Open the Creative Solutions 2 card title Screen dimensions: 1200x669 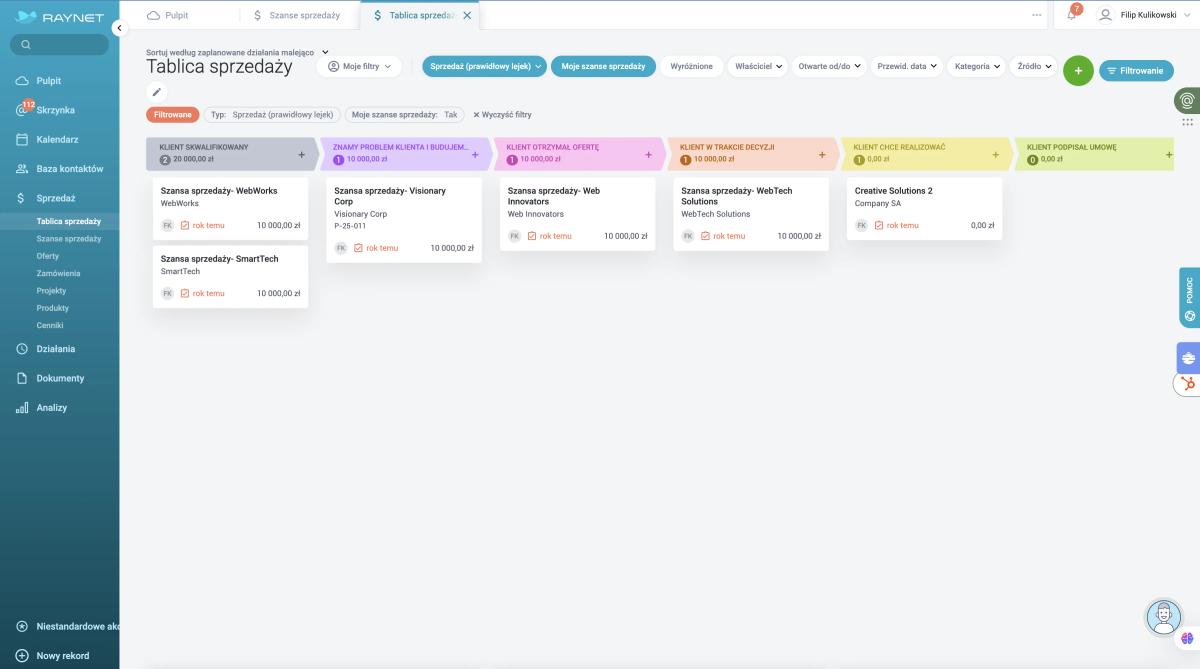point(893,191)
